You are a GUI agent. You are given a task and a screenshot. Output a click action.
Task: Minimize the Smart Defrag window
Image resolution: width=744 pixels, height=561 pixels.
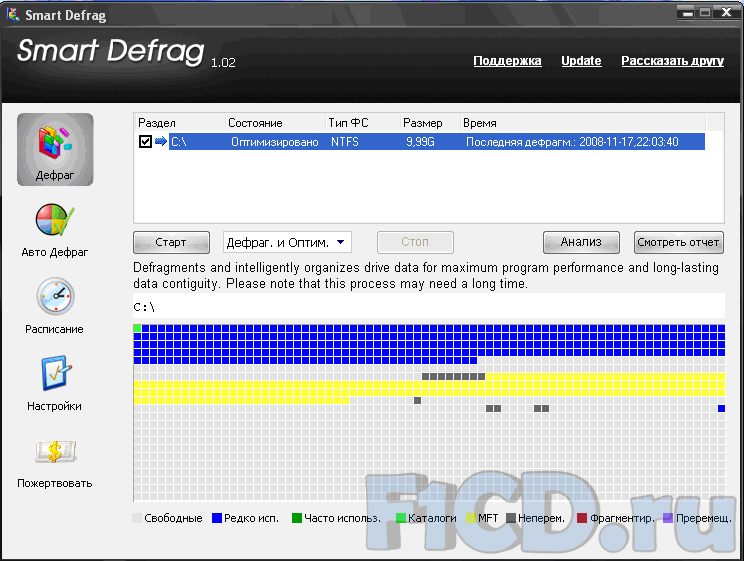click(686, 13)
